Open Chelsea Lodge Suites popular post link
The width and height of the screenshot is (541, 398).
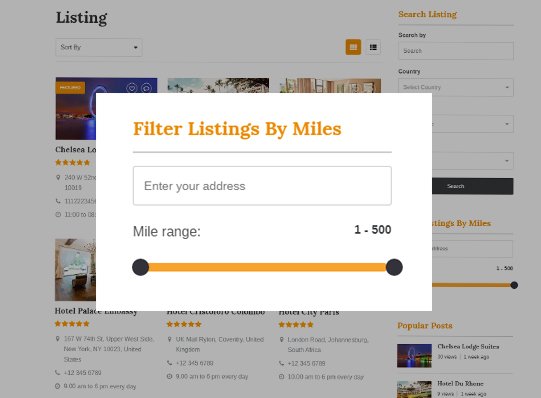468,347
